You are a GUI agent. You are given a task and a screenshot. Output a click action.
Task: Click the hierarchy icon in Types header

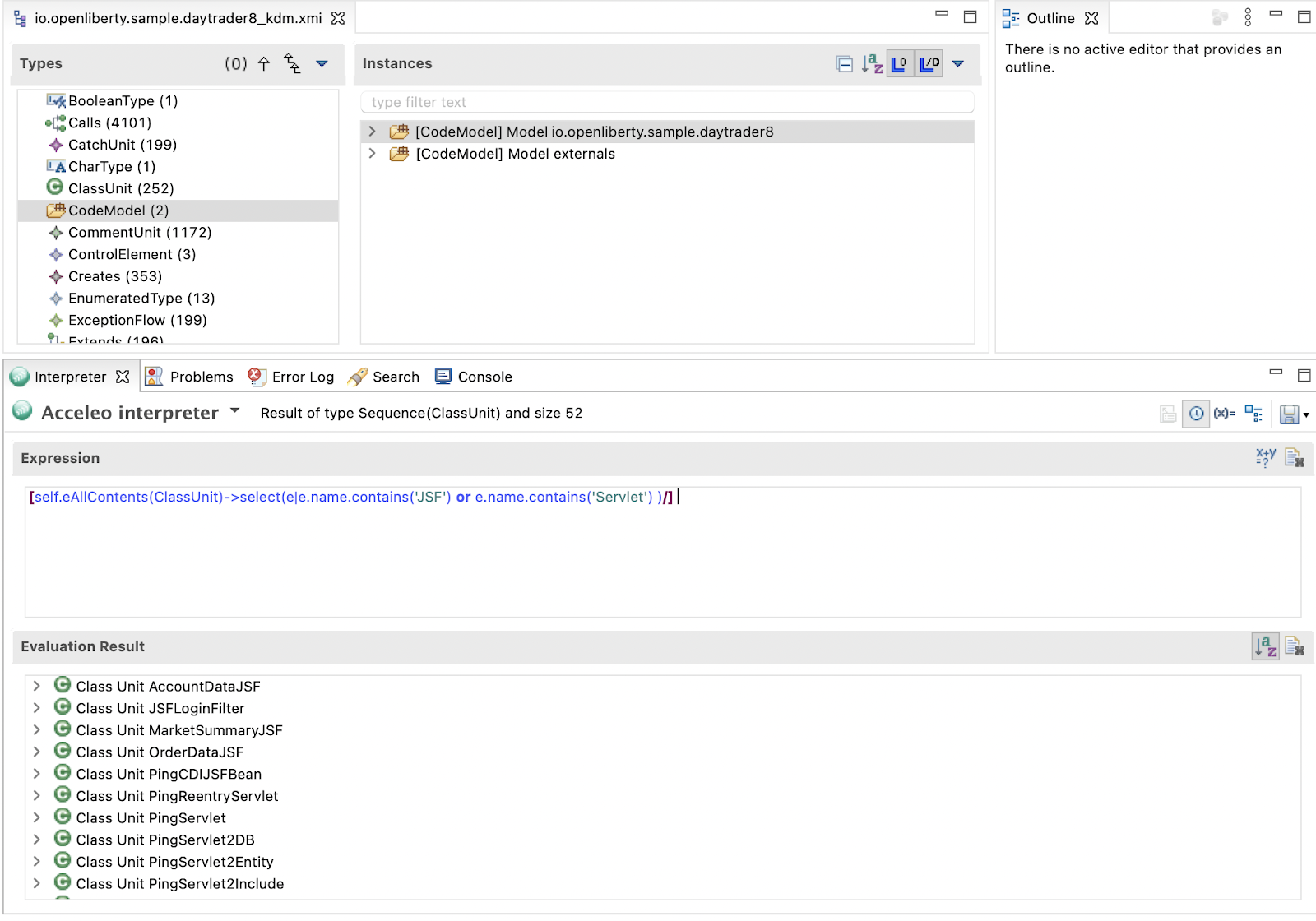point(292,64)
